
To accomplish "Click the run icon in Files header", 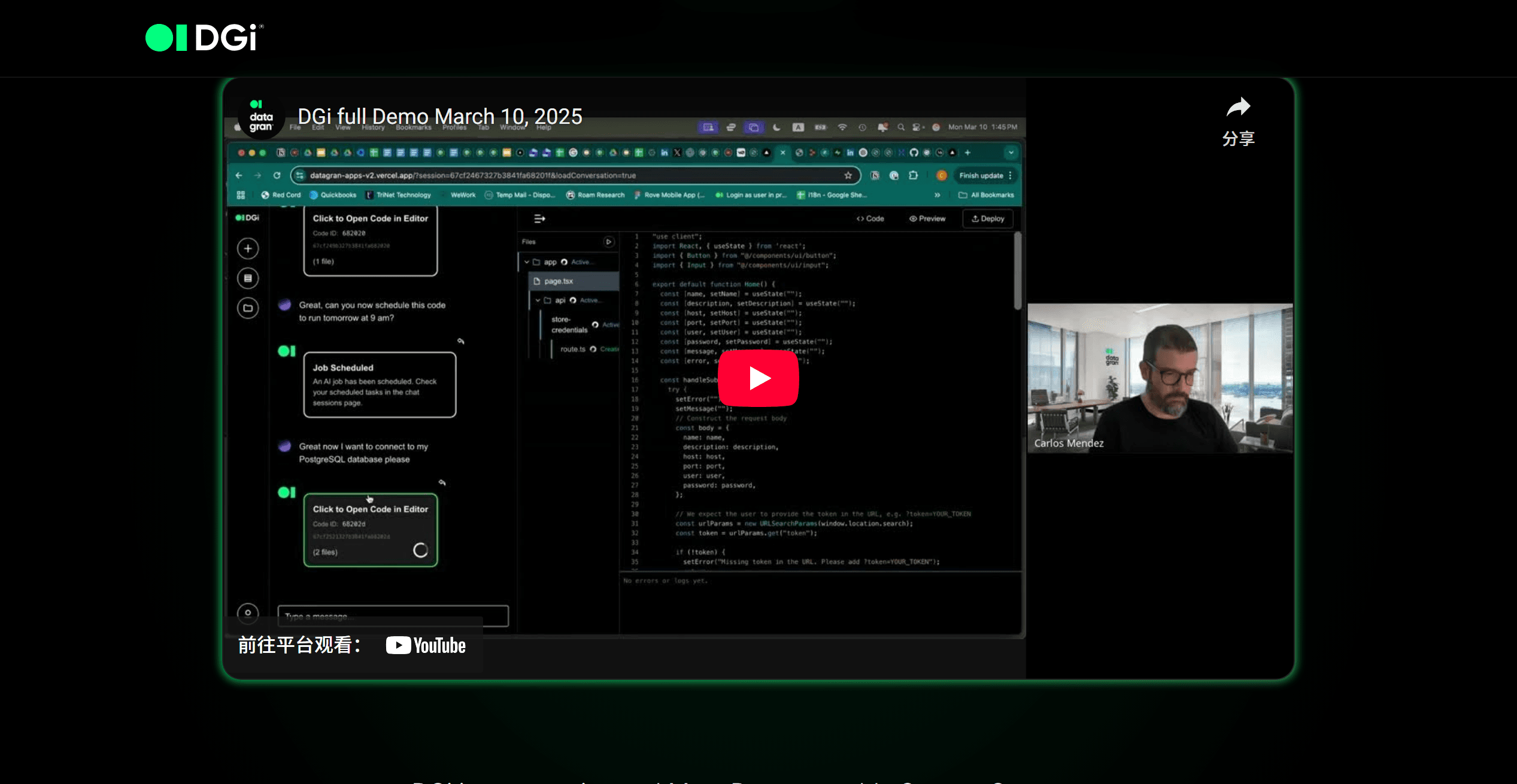I will coord(608,242).
